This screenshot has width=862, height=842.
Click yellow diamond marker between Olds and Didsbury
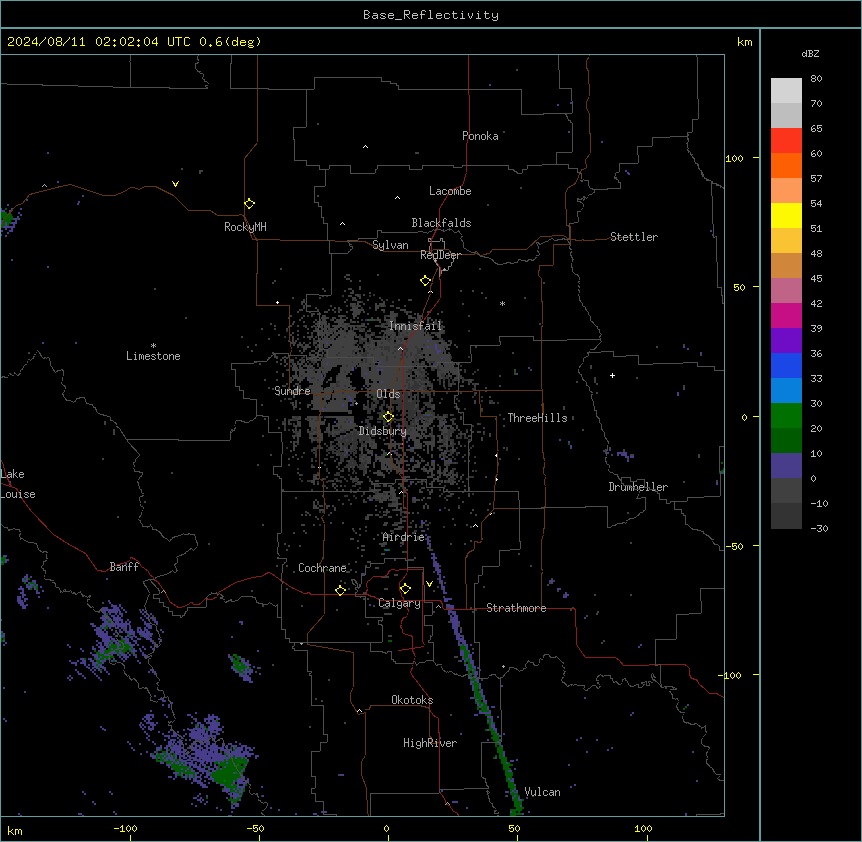coord(388,417)
